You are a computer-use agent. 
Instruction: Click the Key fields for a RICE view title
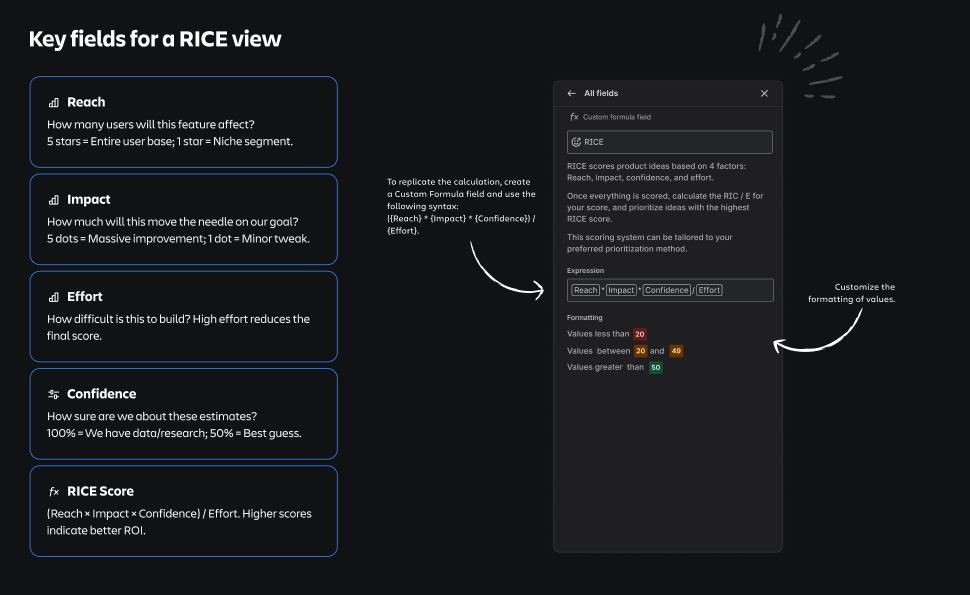(155, 39)
